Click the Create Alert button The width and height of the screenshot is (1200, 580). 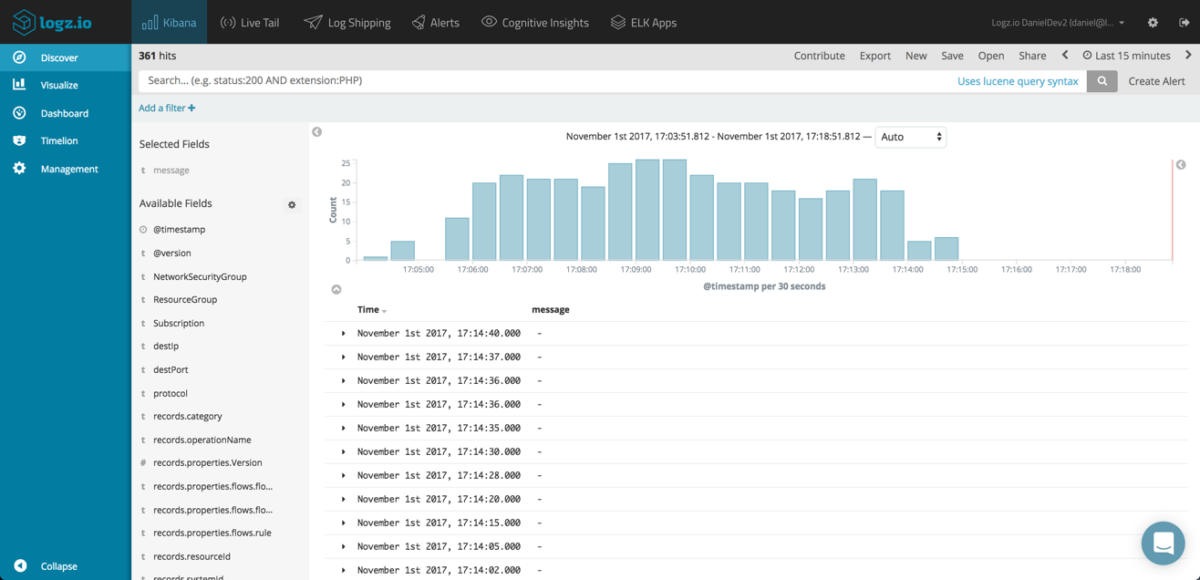coord(1156,81)
